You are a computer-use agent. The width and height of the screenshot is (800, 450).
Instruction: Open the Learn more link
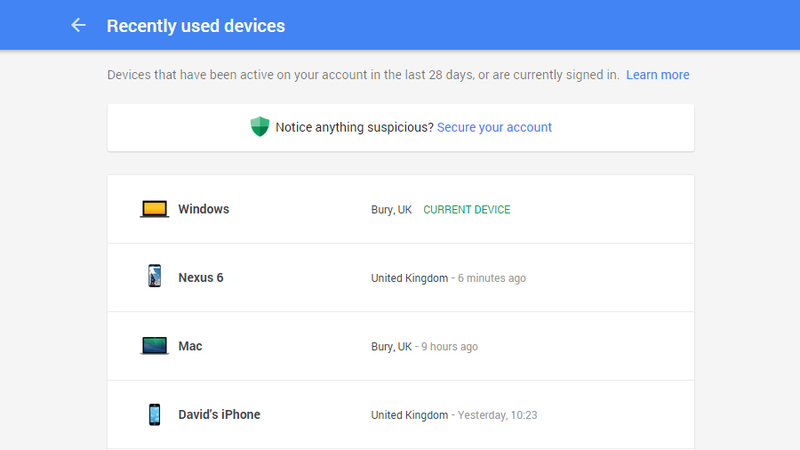658,75
